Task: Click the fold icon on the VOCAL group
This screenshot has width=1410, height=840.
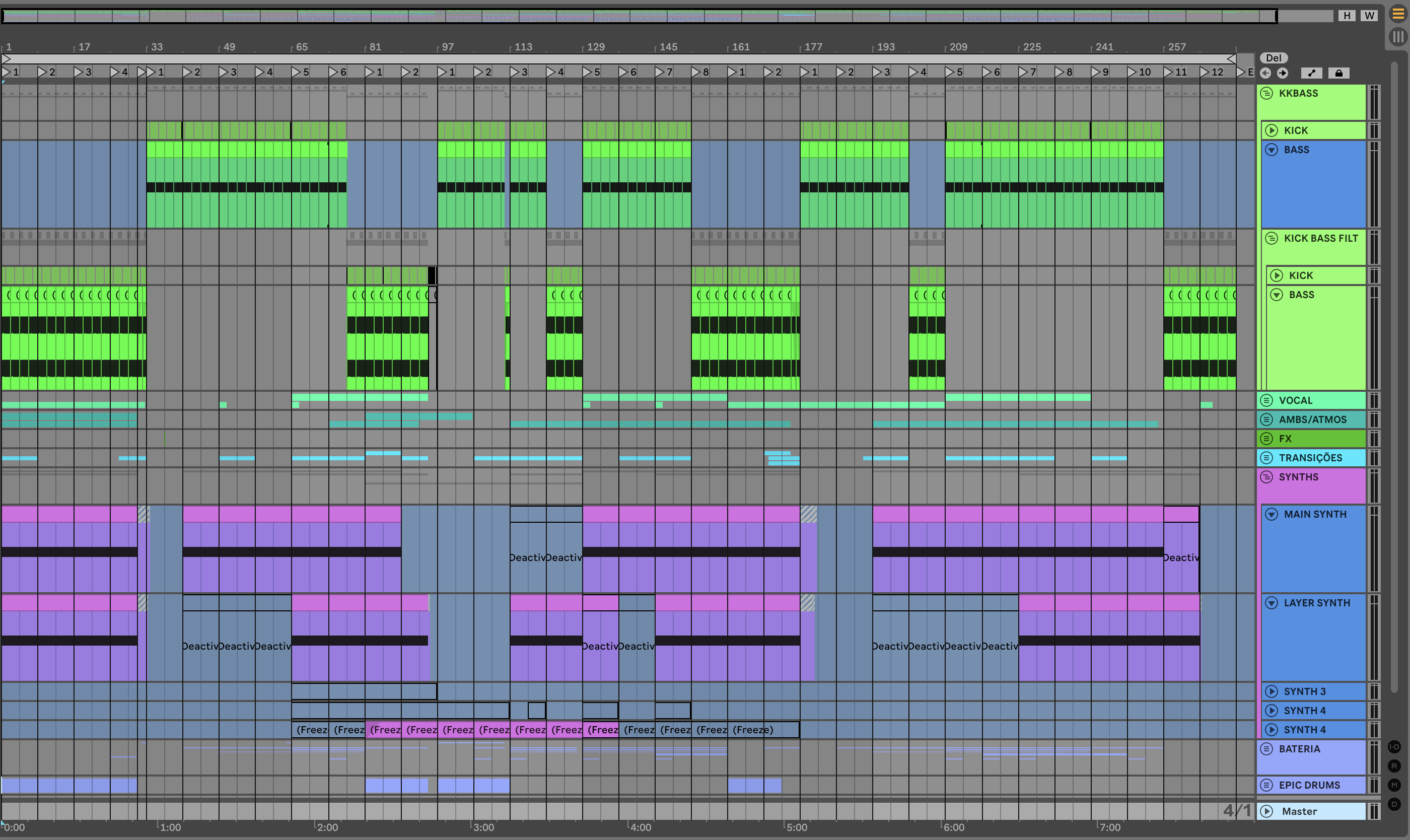Action: [1267, 401]
